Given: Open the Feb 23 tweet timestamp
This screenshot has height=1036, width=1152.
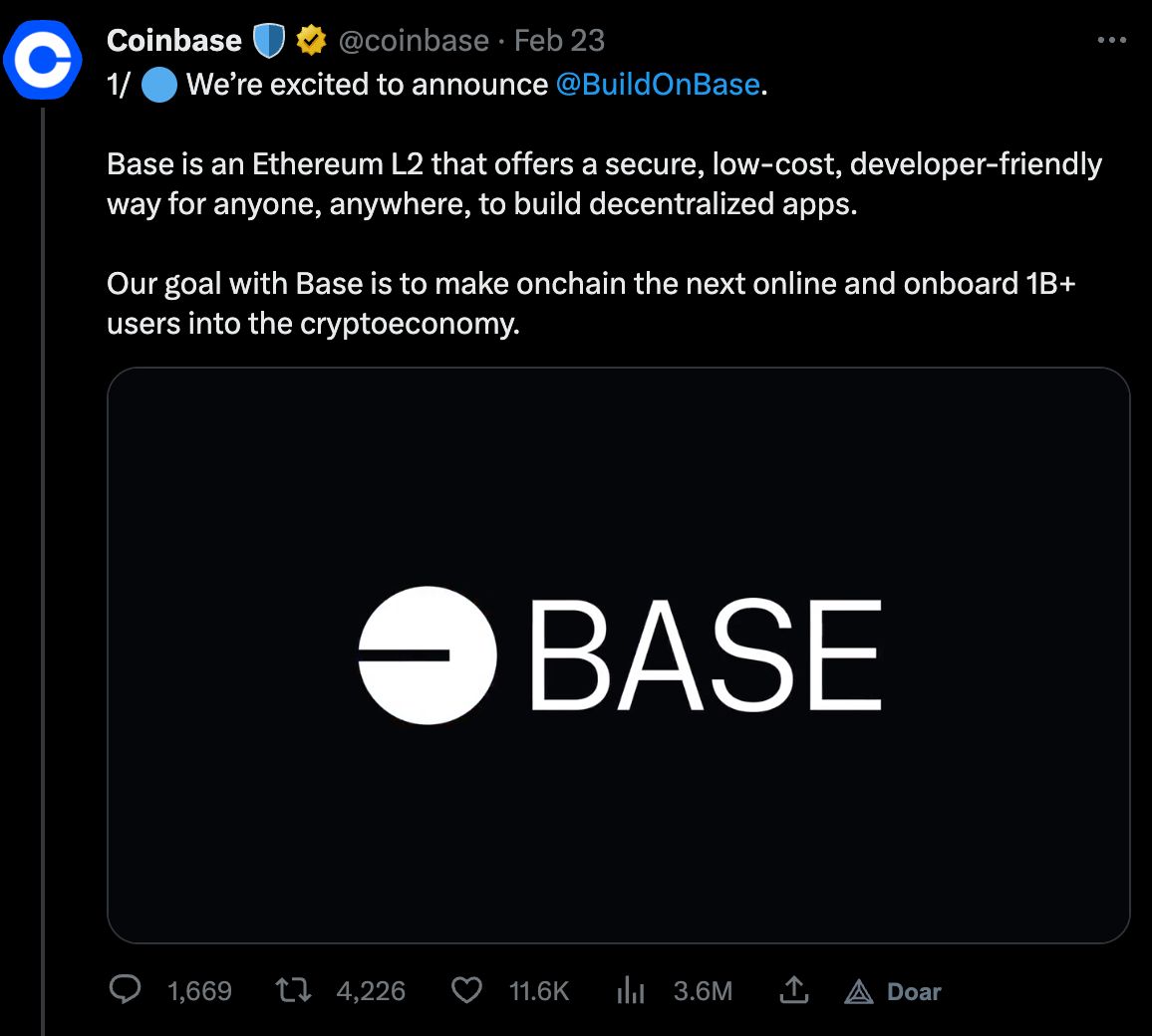Looking at the screenshot, I should coord(559,41).
